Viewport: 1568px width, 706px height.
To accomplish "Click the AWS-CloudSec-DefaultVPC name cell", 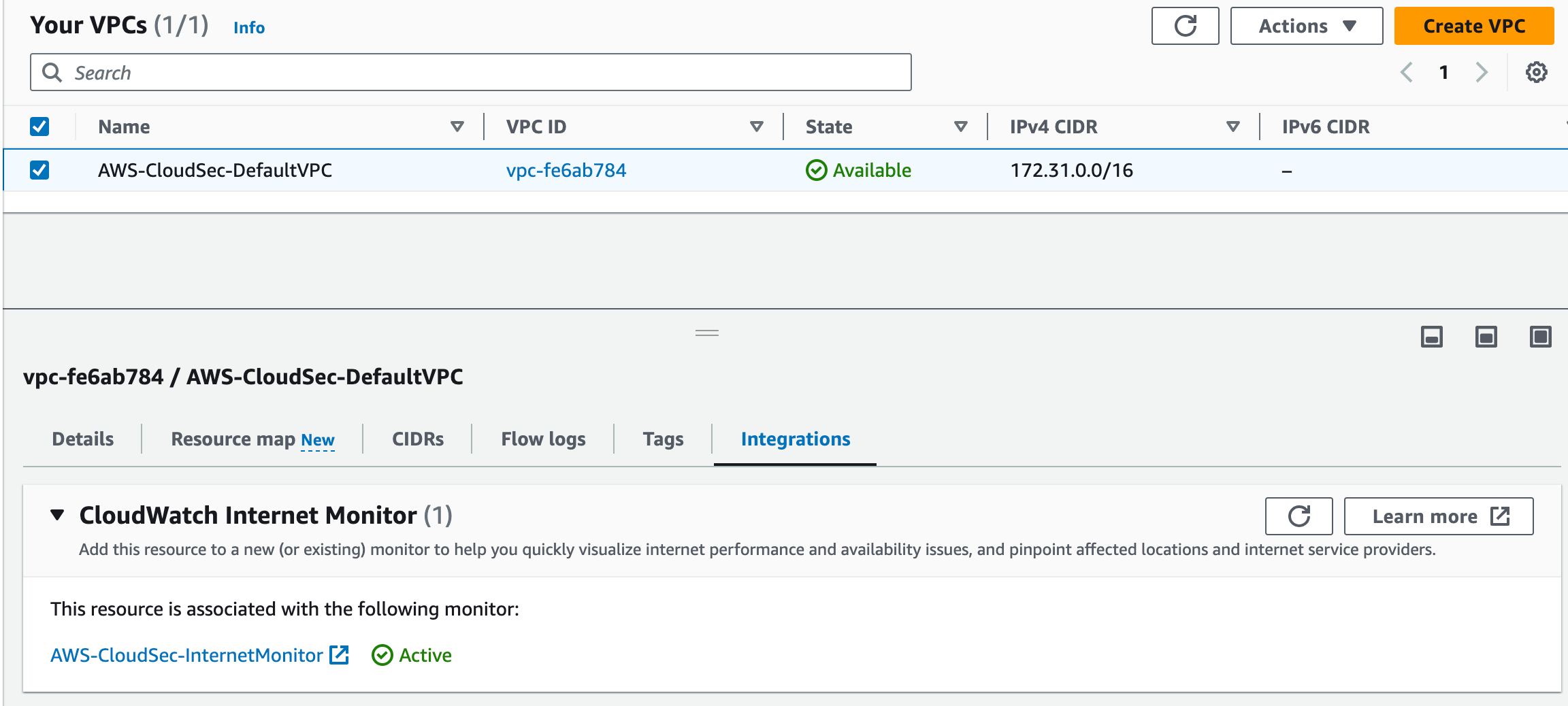I will [215, 170].
